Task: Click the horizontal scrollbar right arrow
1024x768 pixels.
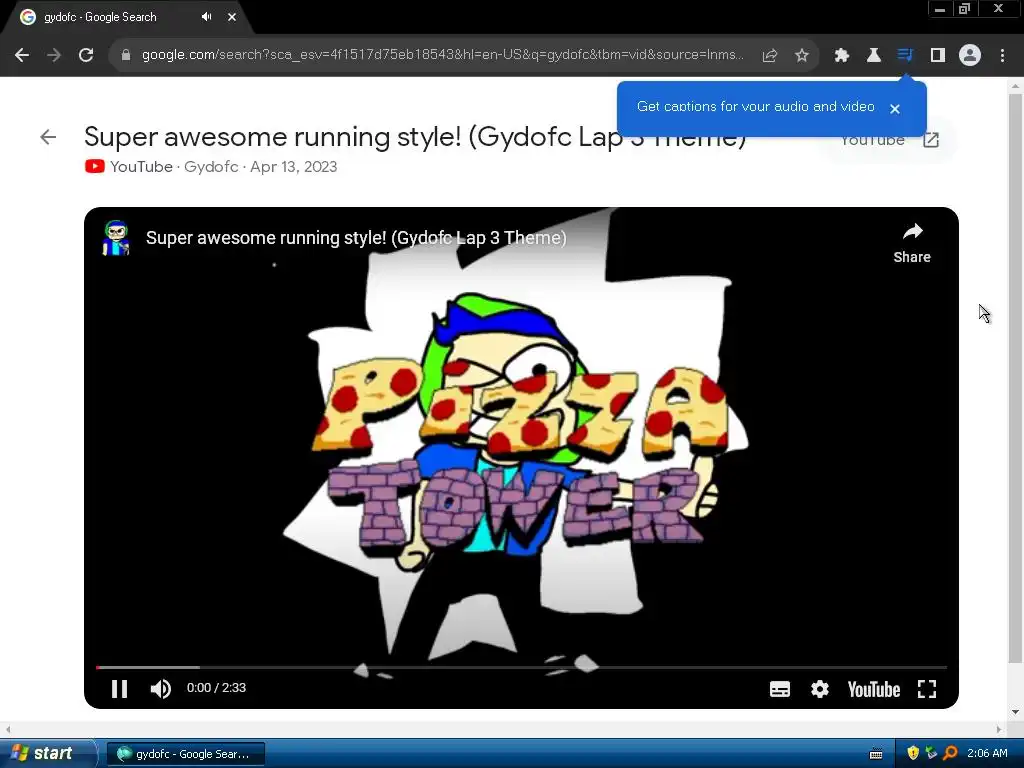Action: 999,729
